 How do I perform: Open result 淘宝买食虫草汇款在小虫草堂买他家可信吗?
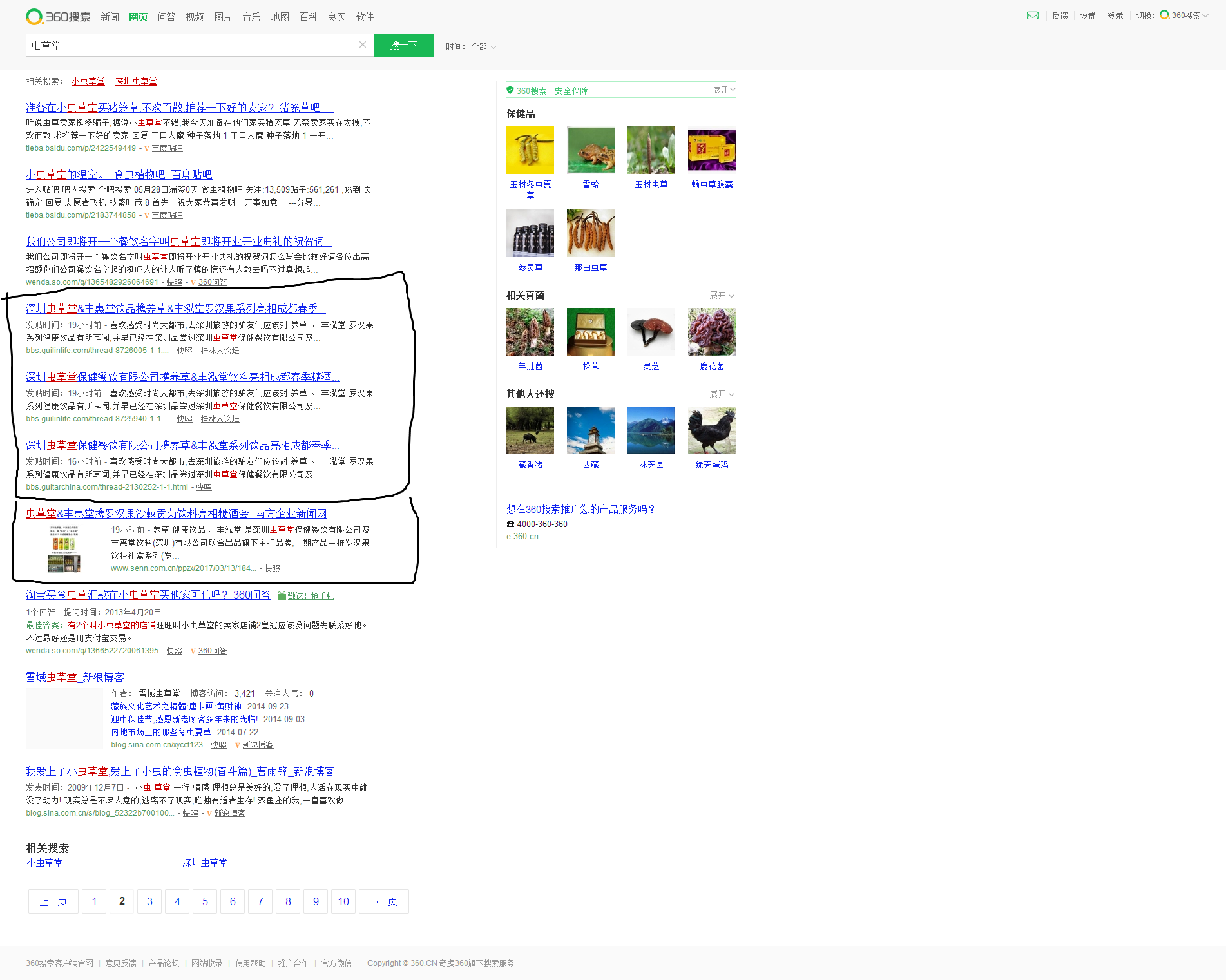click(x=148, y=595)
